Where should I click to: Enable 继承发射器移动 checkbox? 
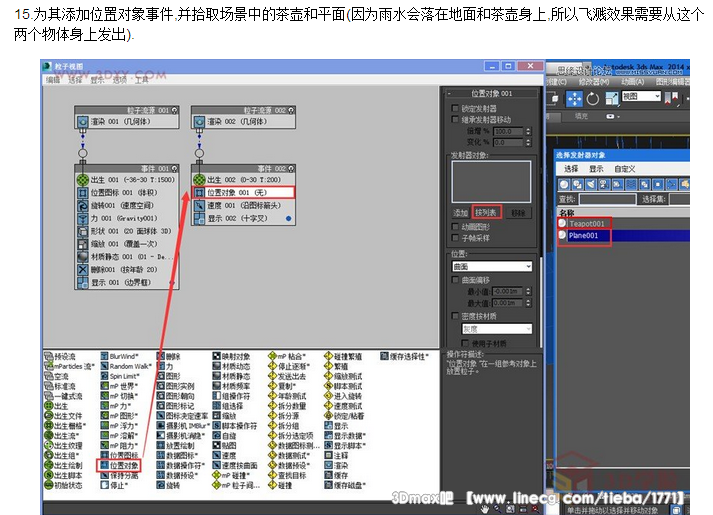coord(455,119)
